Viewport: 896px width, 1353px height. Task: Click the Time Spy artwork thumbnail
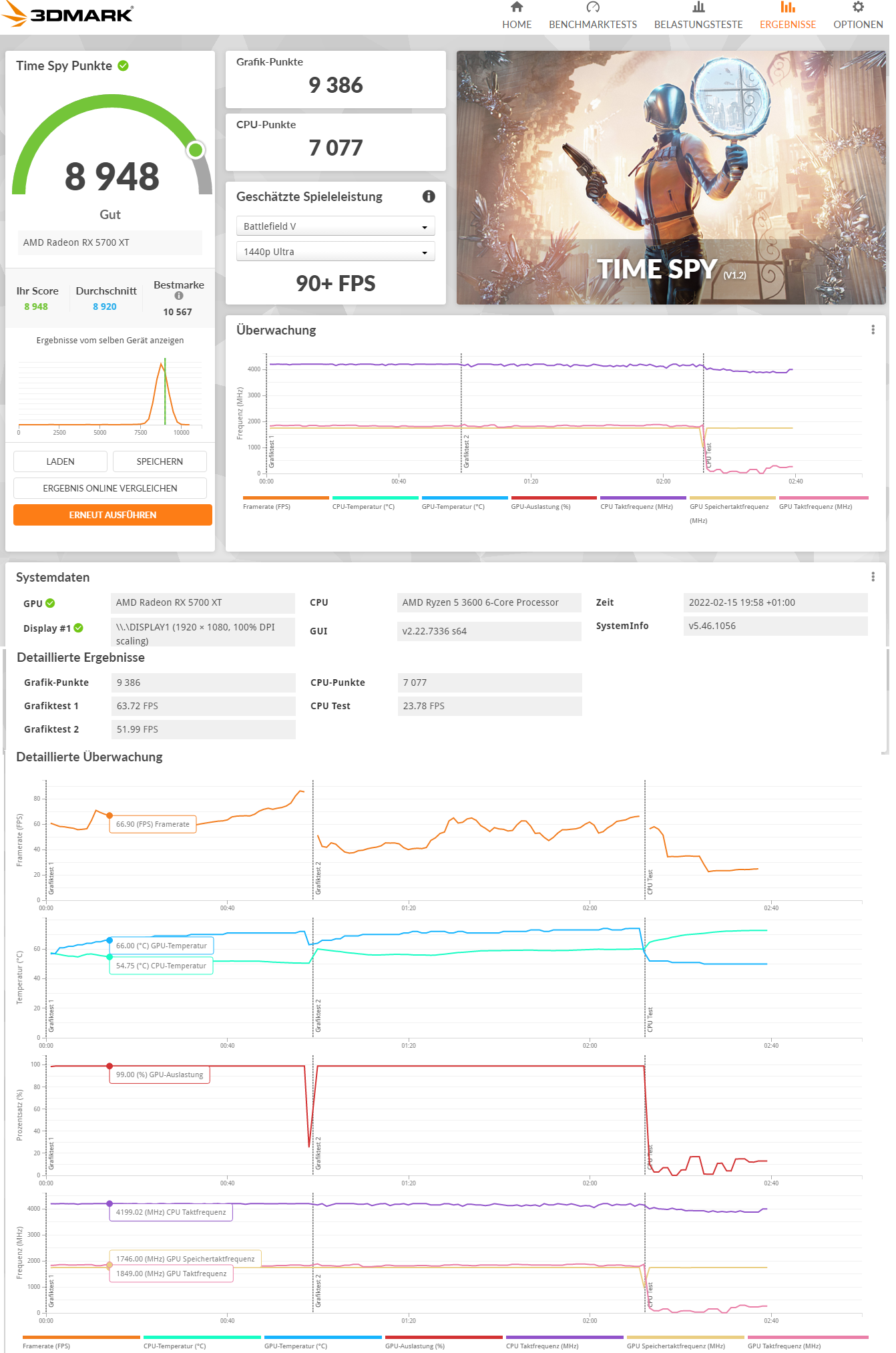click(x=671, y=178)
